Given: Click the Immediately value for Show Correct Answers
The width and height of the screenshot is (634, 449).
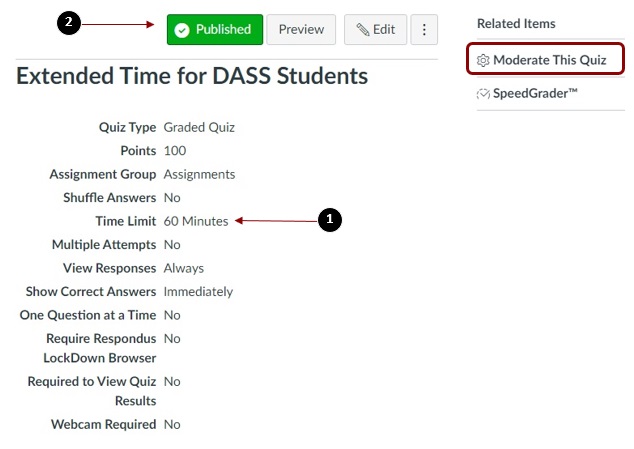Looking at the screenshot, I should click(x=198, y=292).
